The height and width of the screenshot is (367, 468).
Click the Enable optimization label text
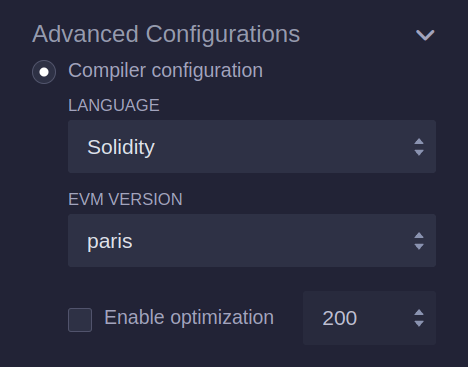tap(189, 318)
